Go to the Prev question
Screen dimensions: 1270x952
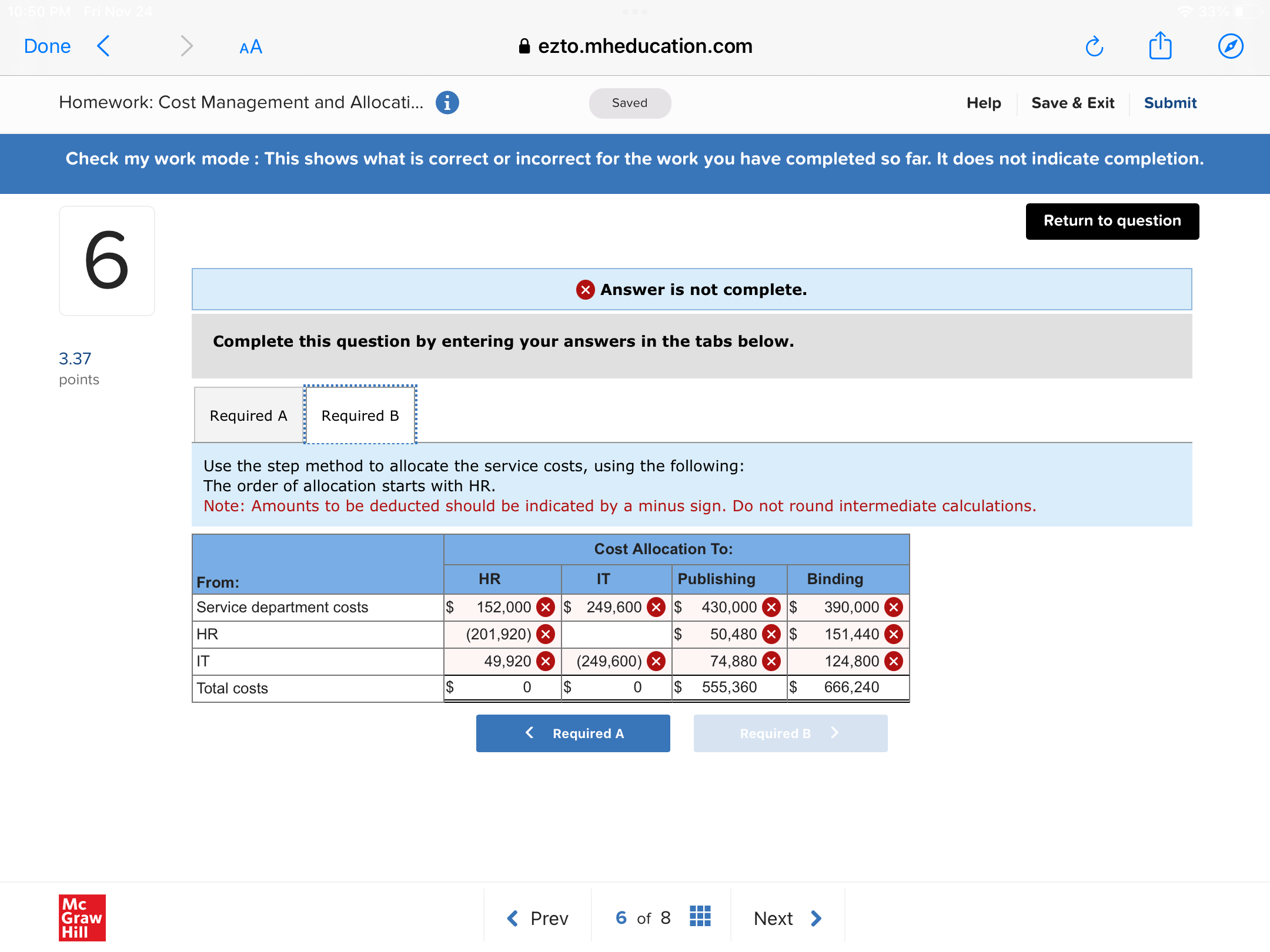[x=537, y=918]
